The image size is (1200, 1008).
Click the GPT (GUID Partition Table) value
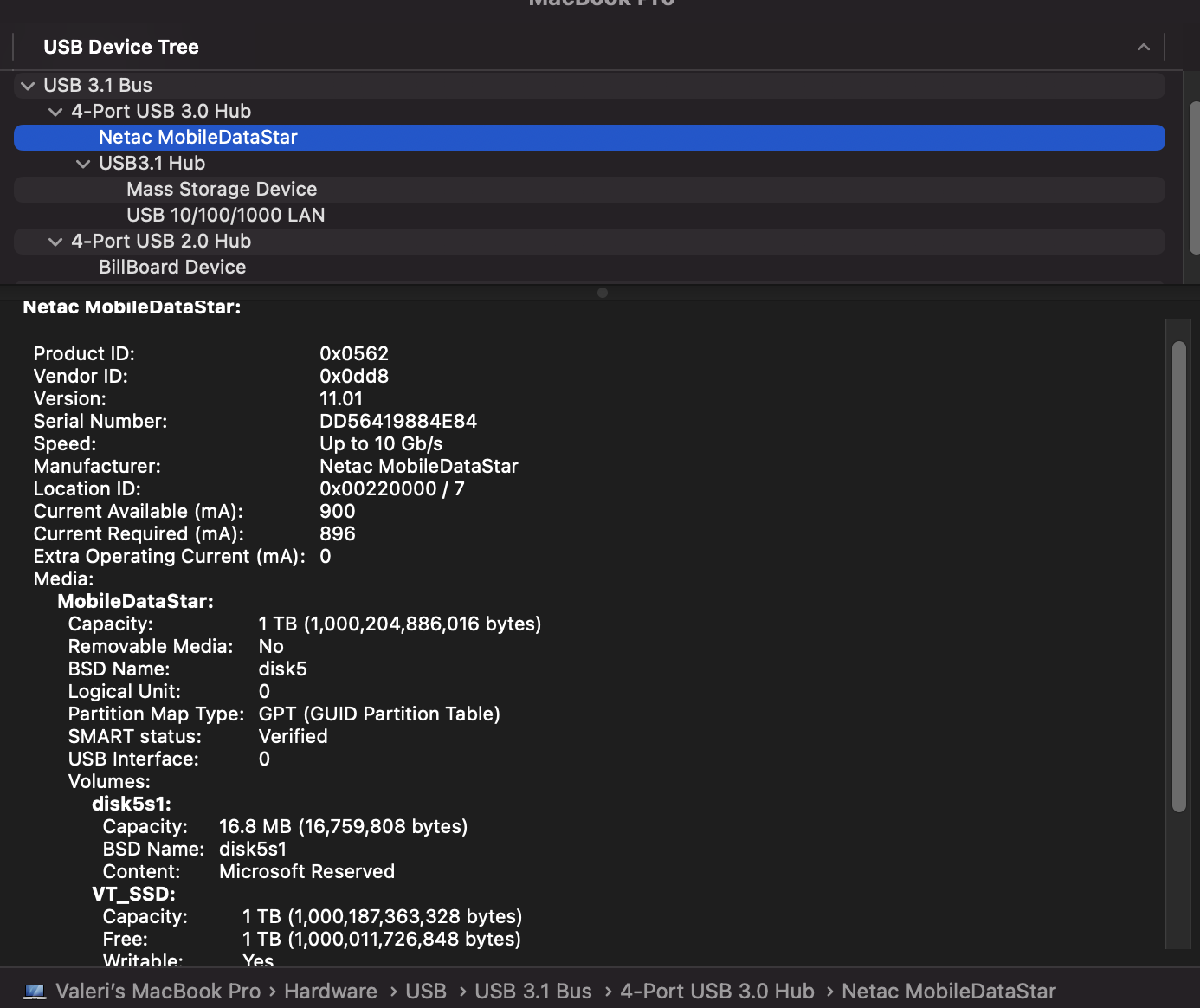tap(379, 714)
